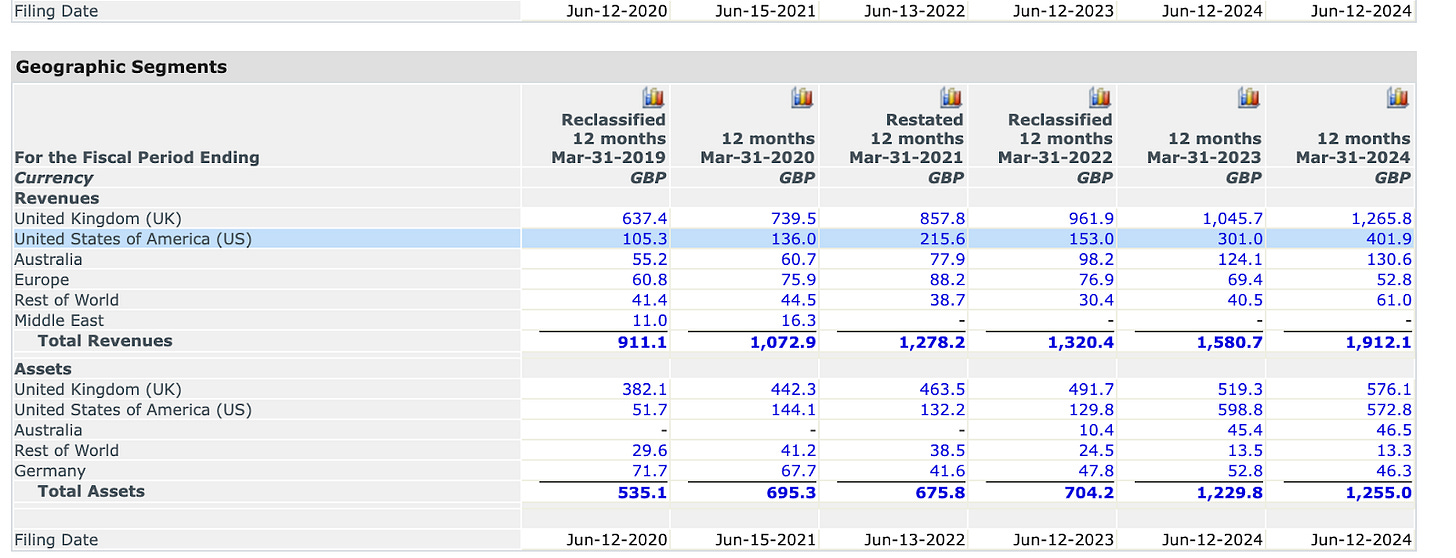Image resolution: width=1456 pixels, height=558 pixels.
Task: Open chart icon above Mar-31-2022 column
Action: (x=1100, y=97)
